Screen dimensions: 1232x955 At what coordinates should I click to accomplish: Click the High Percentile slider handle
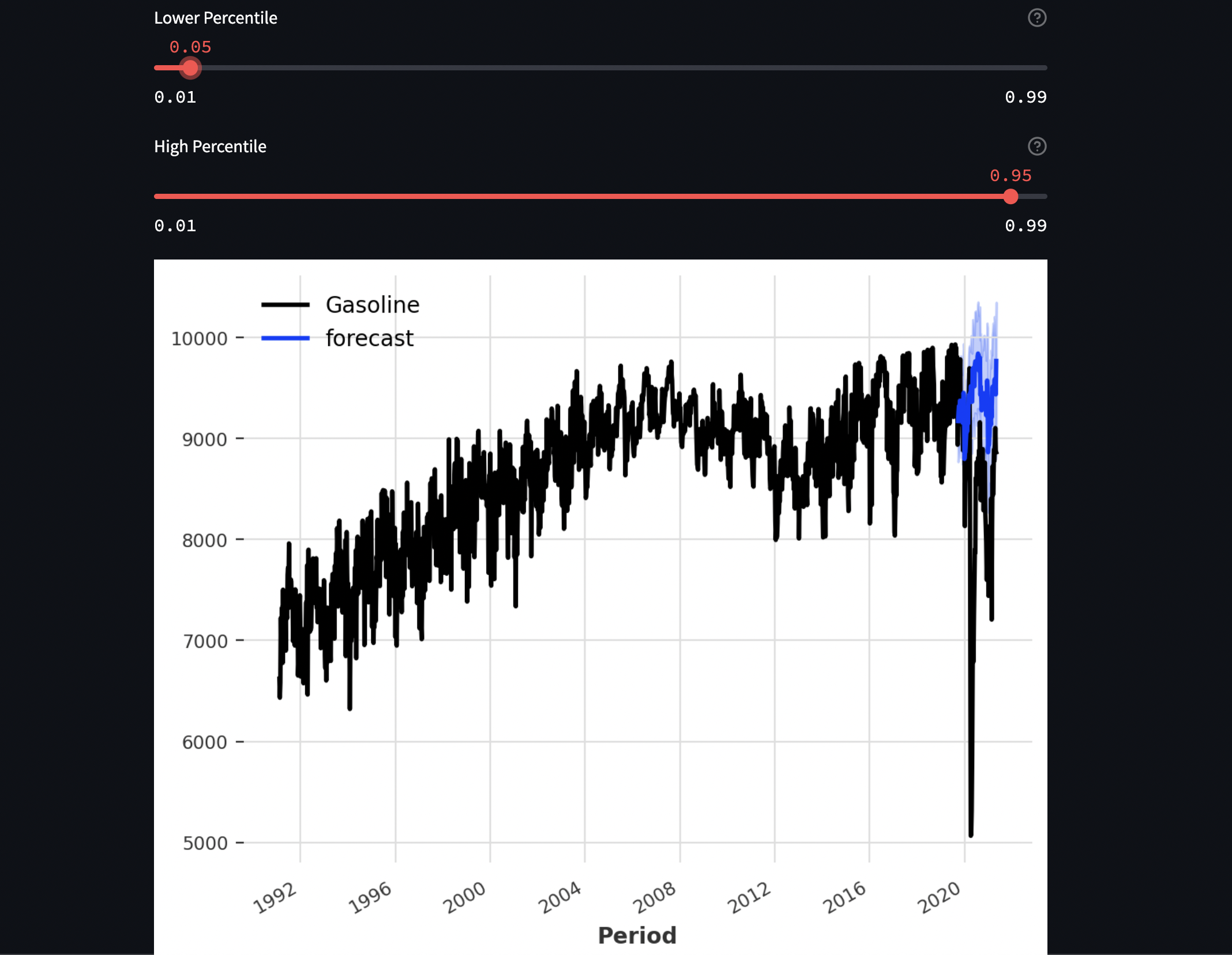pyautogui.click(x=1011, y=197)
